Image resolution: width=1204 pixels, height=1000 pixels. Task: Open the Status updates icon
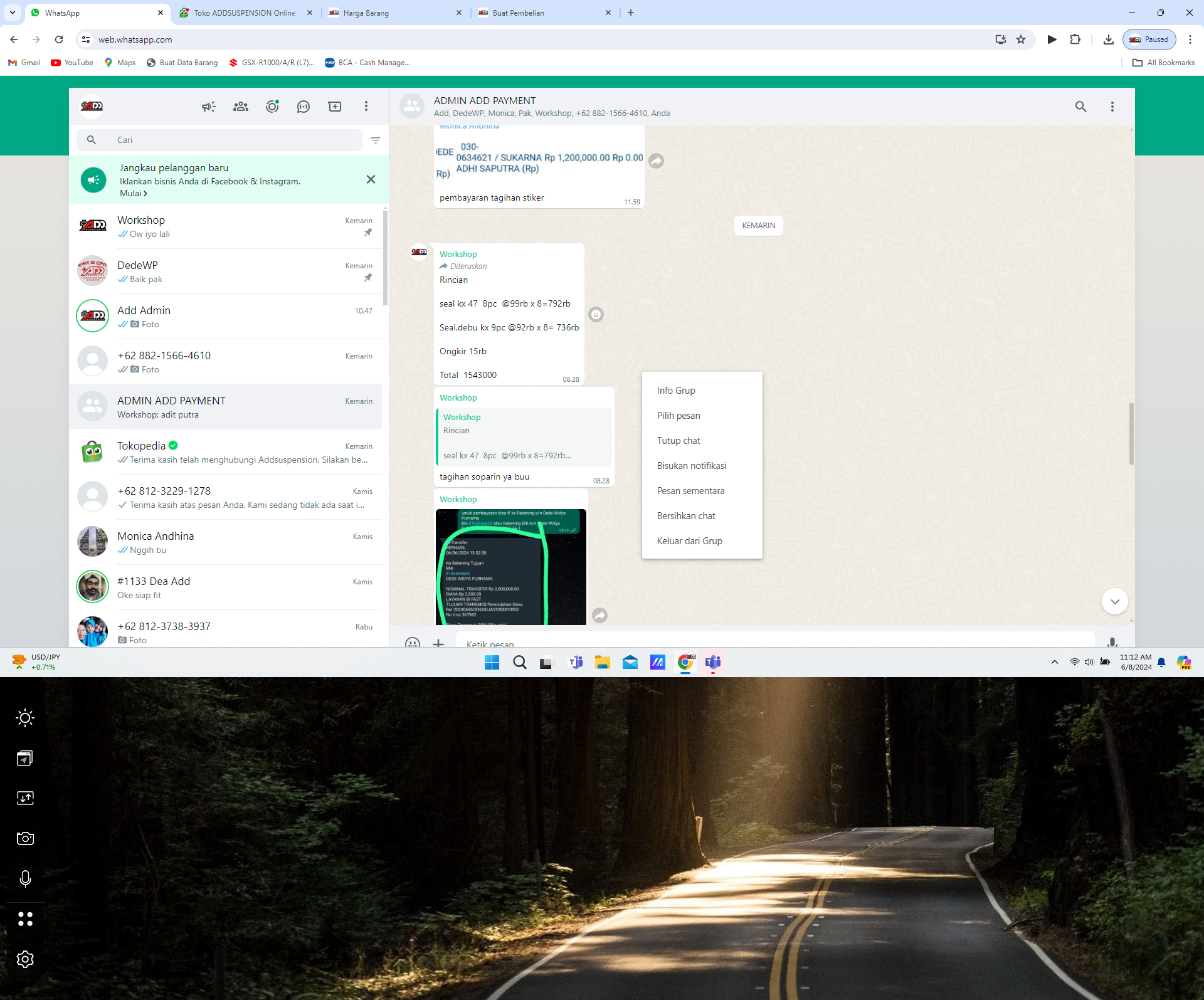tap(272, 107)
